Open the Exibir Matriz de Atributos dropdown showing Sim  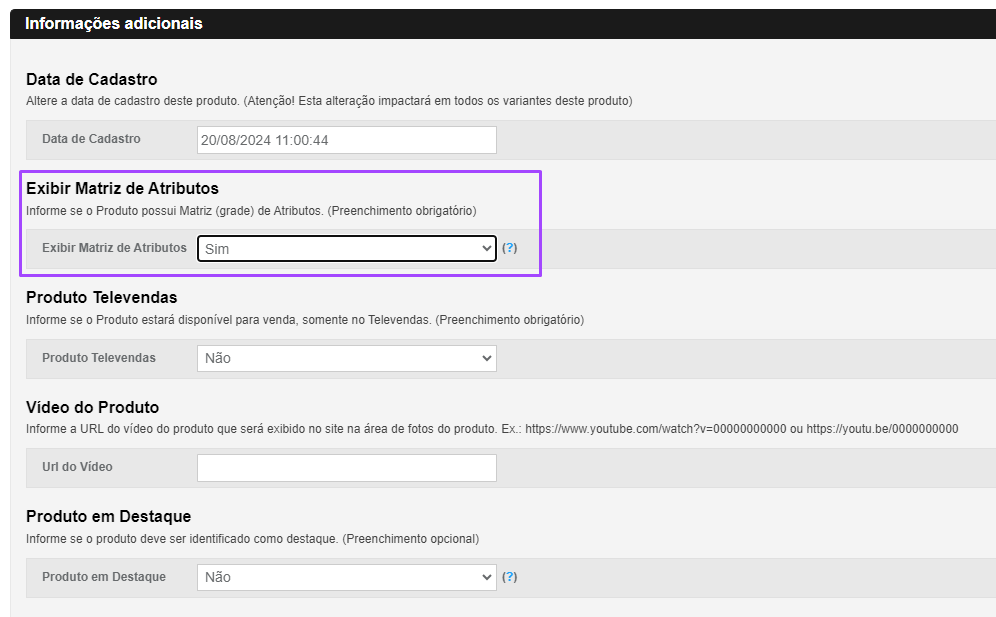pyautogui.click(x=347, y=248)
